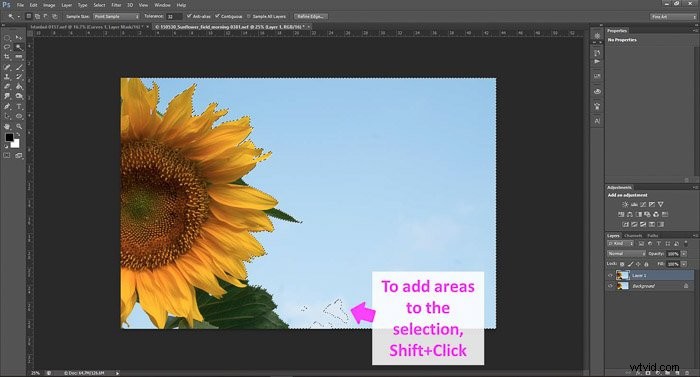
Task: Click the Tolerance input field
Action: point(174,17)
